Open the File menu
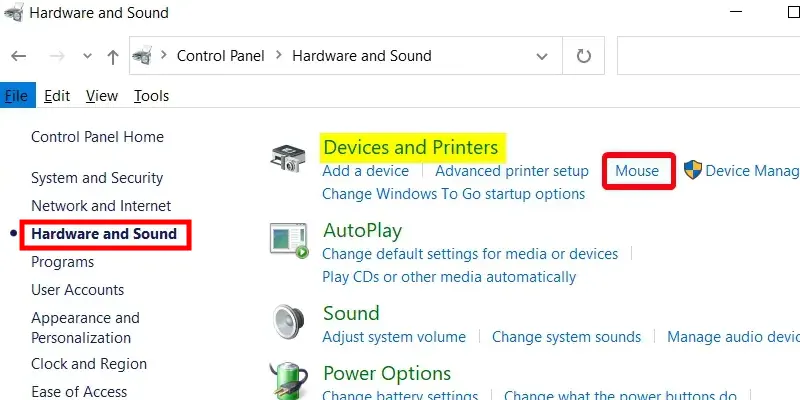The width and height of the screenshot is (800, 400). click(x=15, y=96)
